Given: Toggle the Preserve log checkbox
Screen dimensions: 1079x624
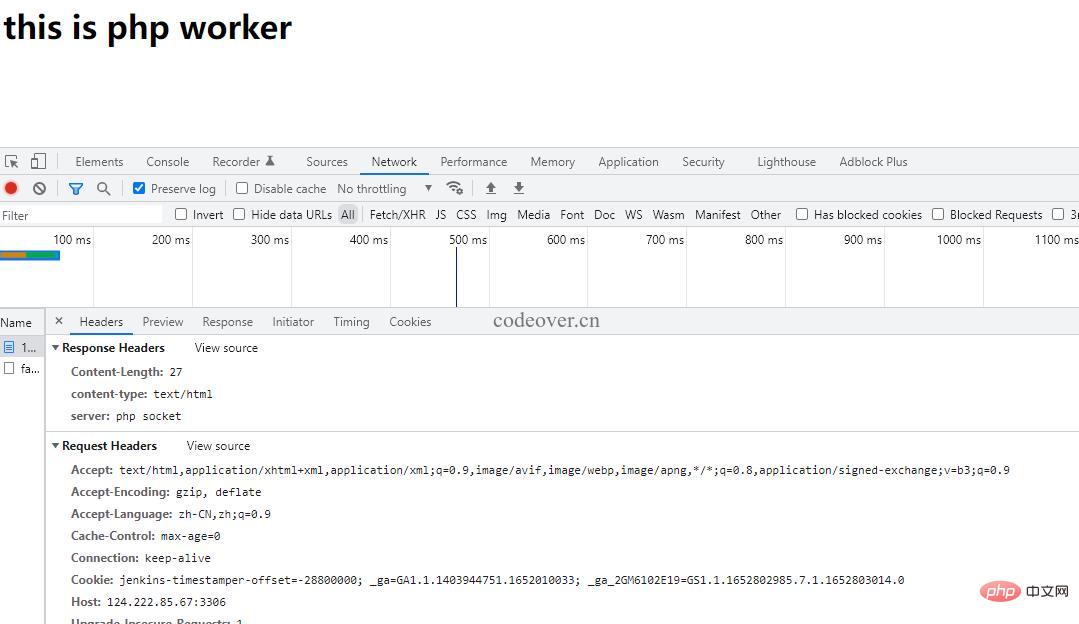Looking at the screenshot, I should tap(139, 188).
